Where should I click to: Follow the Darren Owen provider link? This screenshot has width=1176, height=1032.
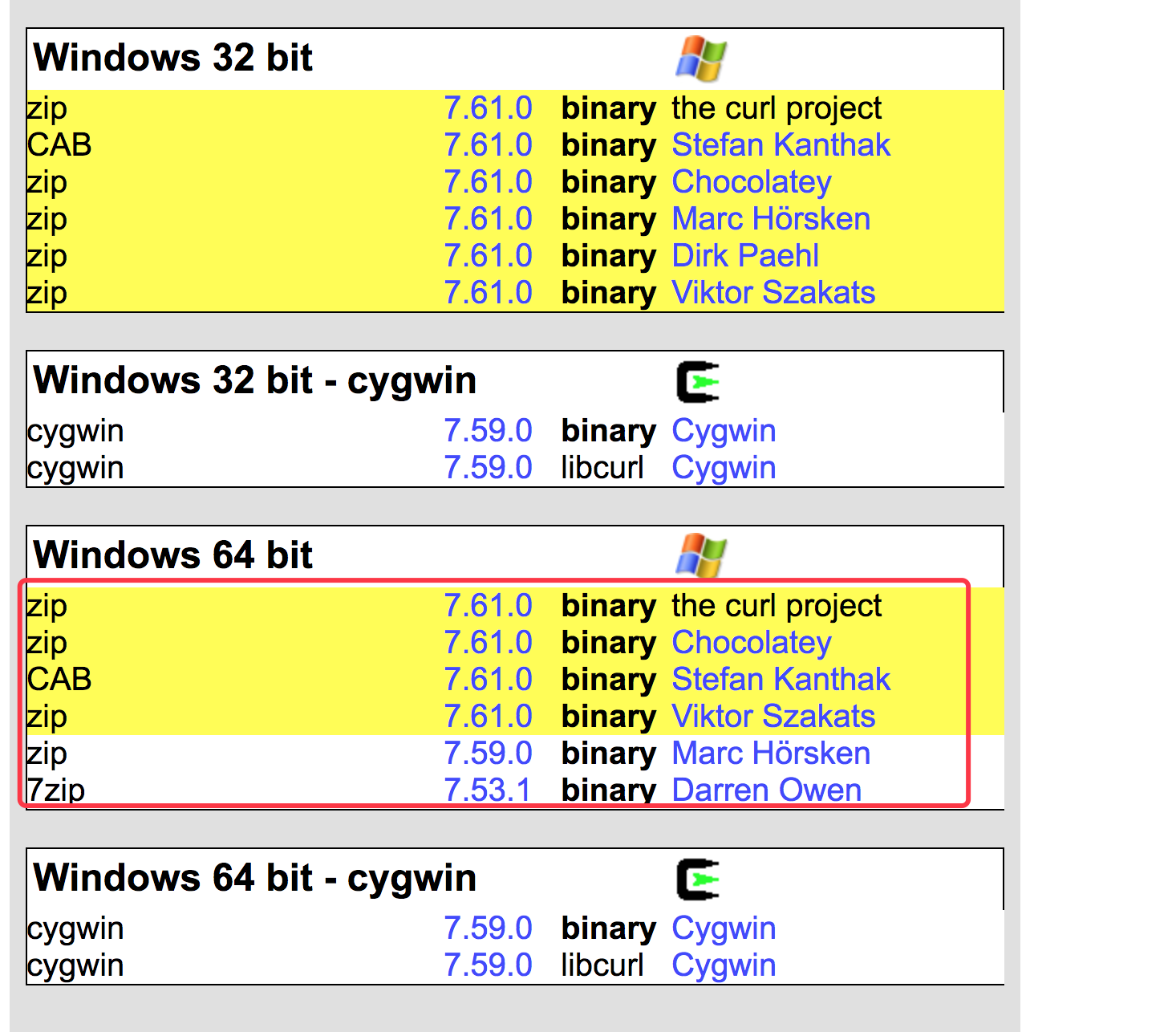[x=766, y=790]
